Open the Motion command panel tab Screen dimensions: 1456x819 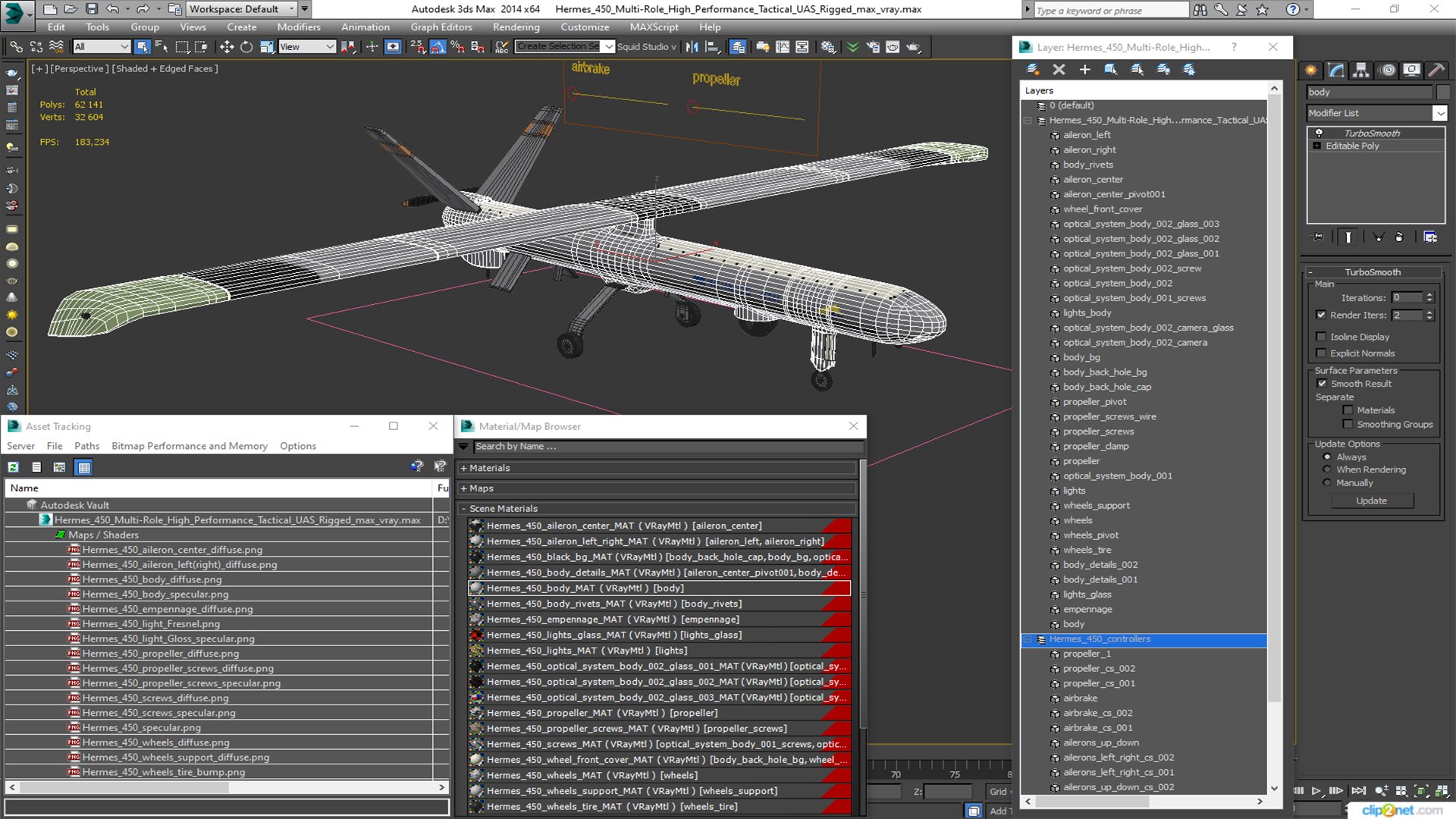(1387, 71)
